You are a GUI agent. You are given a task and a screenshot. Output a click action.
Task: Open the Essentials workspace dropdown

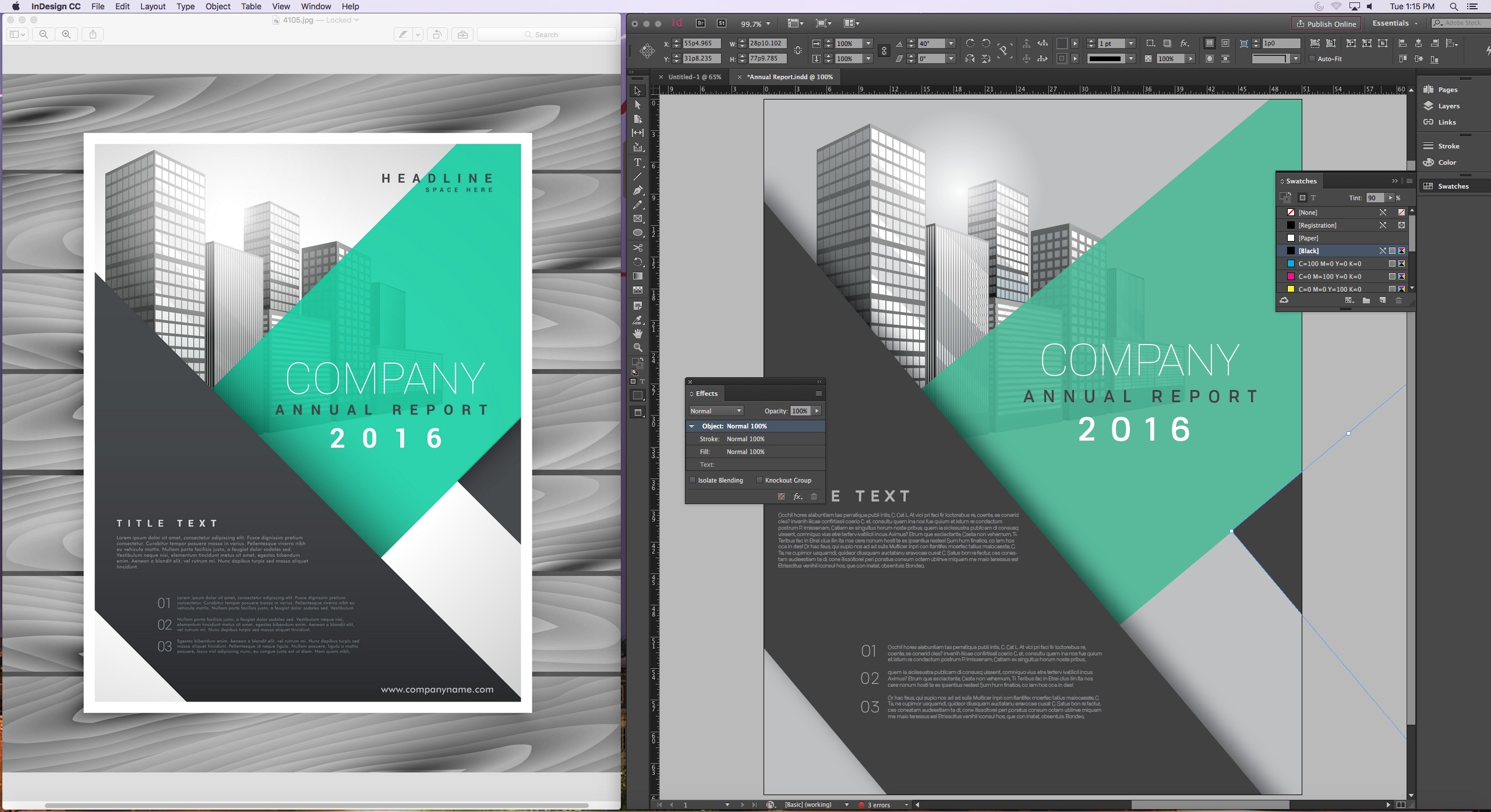pyautogui.click(x=1394, y=23)
